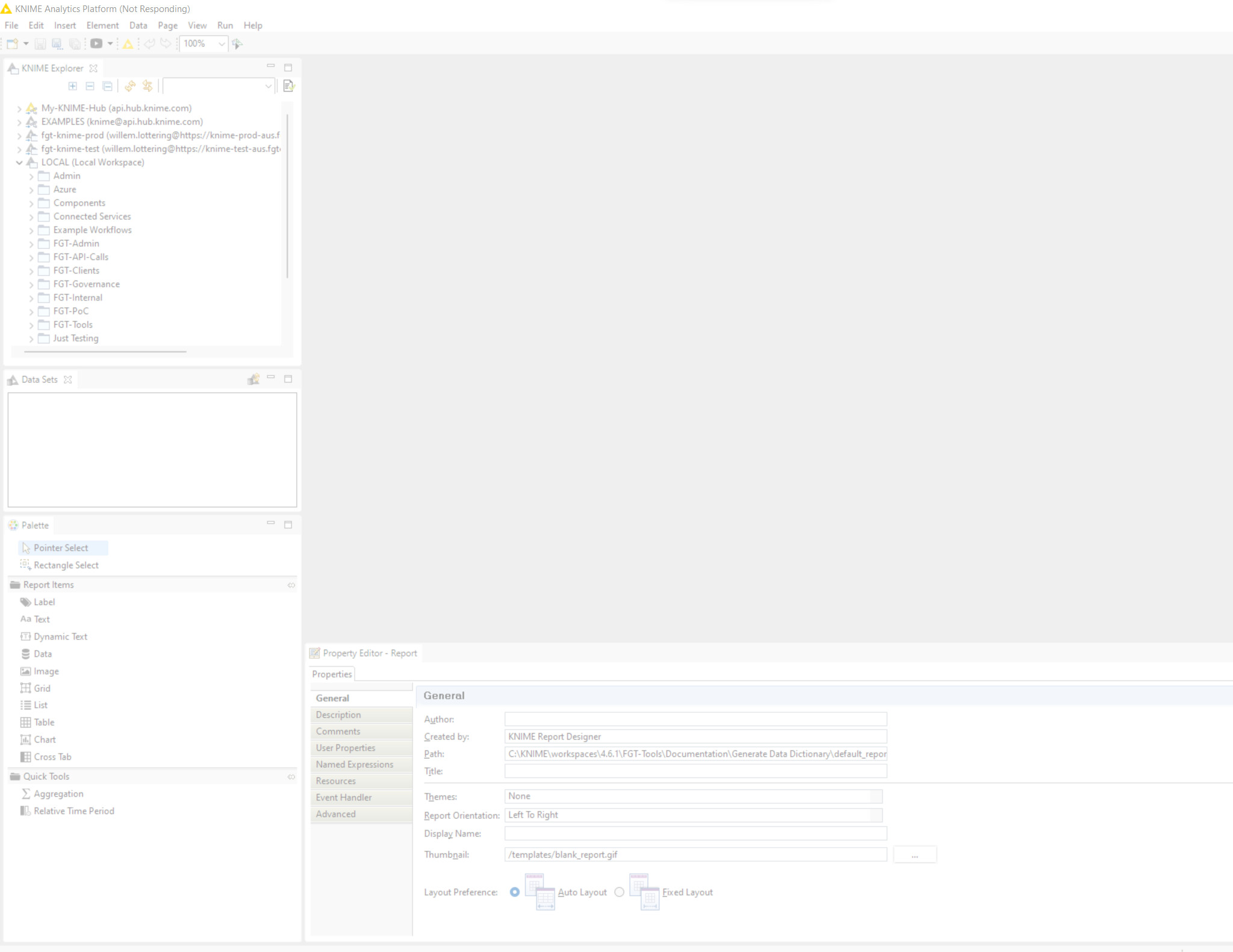Image resolution: width=1233 pixels, height=952 pixels.
Task: Open the Themes dropdown
Action: (x=694, y=797)
